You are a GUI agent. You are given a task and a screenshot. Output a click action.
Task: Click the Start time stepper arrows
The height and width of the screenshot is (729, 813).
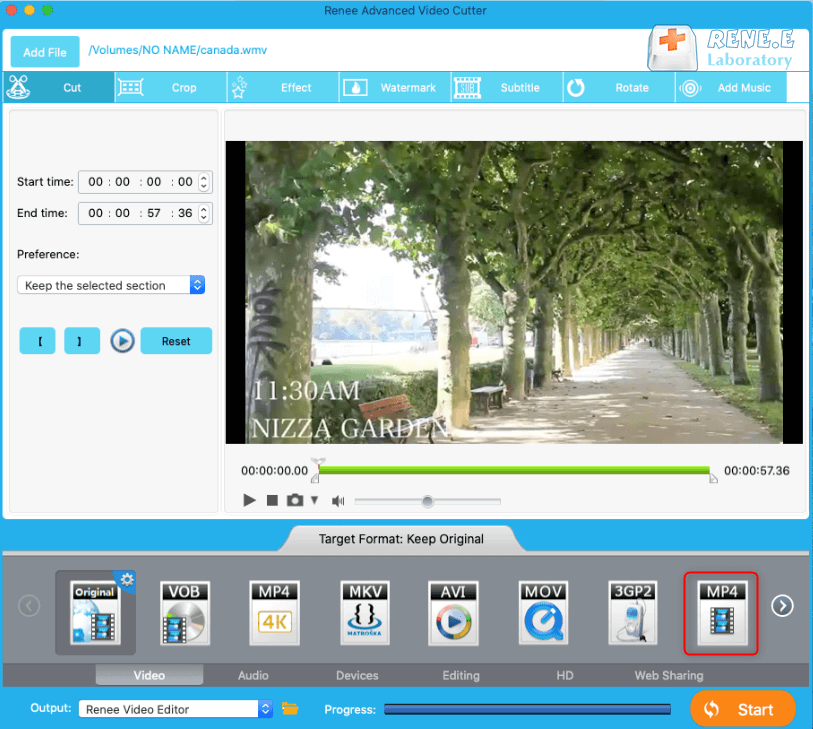[x=204, y=182]
